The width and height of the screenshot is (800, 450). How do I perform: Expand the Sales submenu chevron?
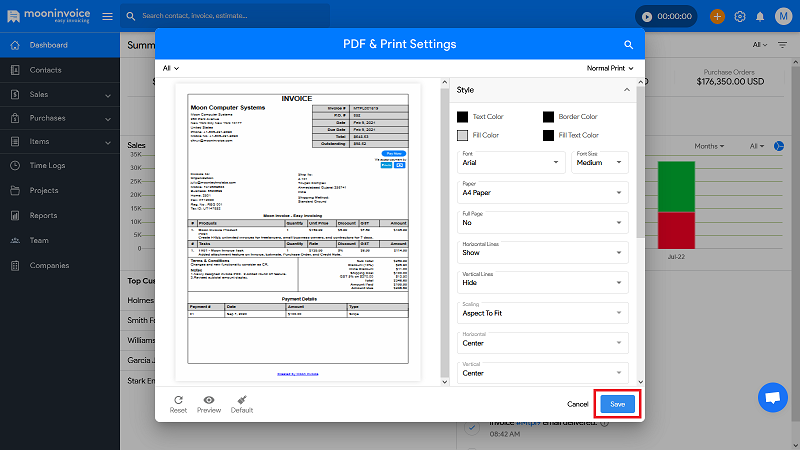pos(108,95)
